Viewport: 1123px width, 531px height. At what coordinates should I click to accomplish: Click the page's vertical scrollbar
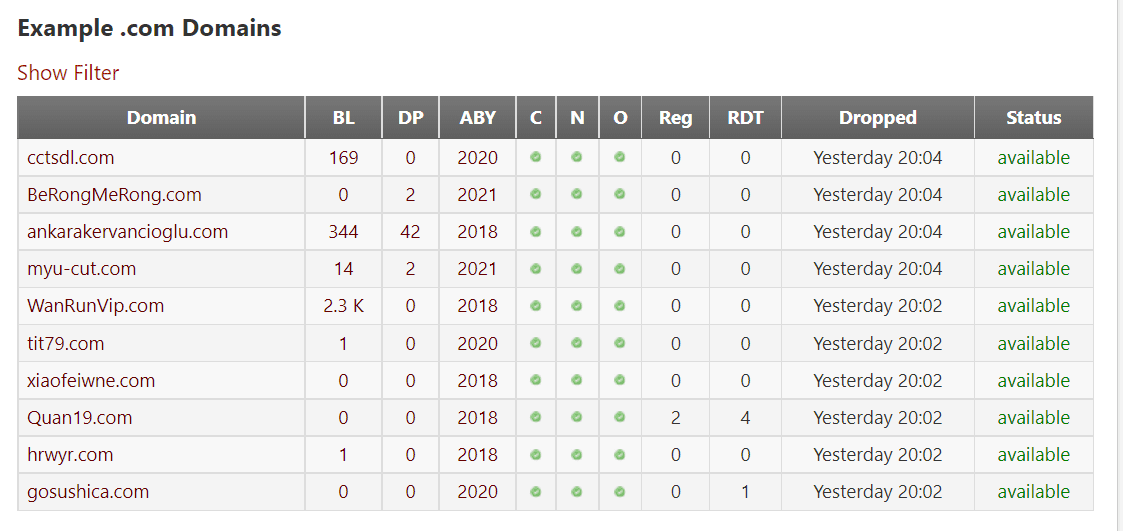(1119, 265)
